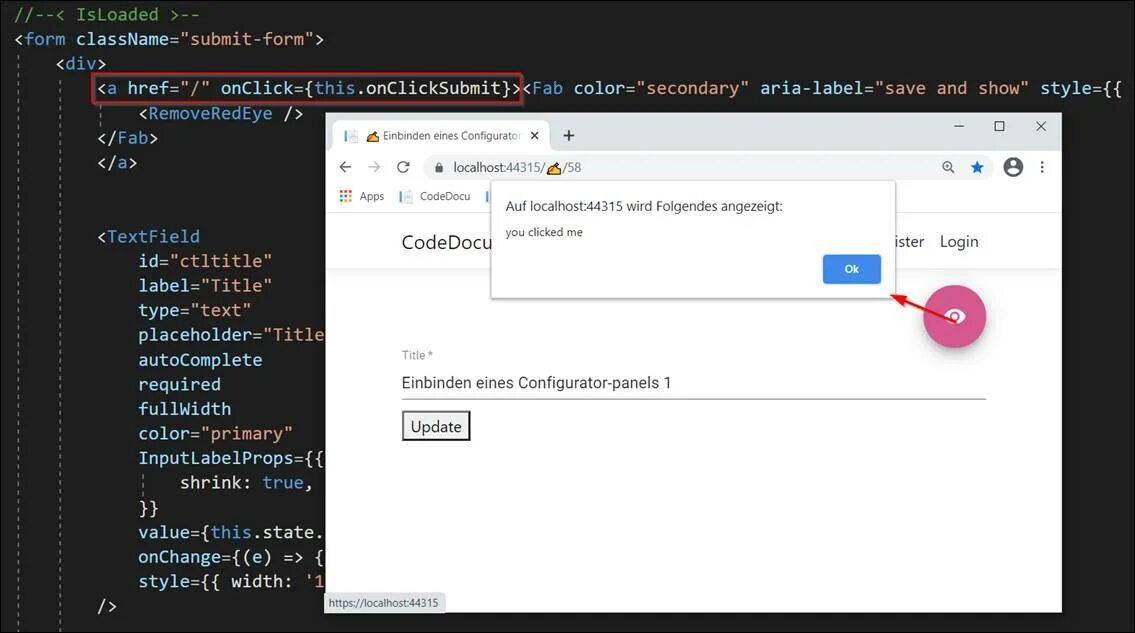Screen dimensions: 1135x633
Task: Click the zoom magnifier icon in address bar
Action: point(948,167)
